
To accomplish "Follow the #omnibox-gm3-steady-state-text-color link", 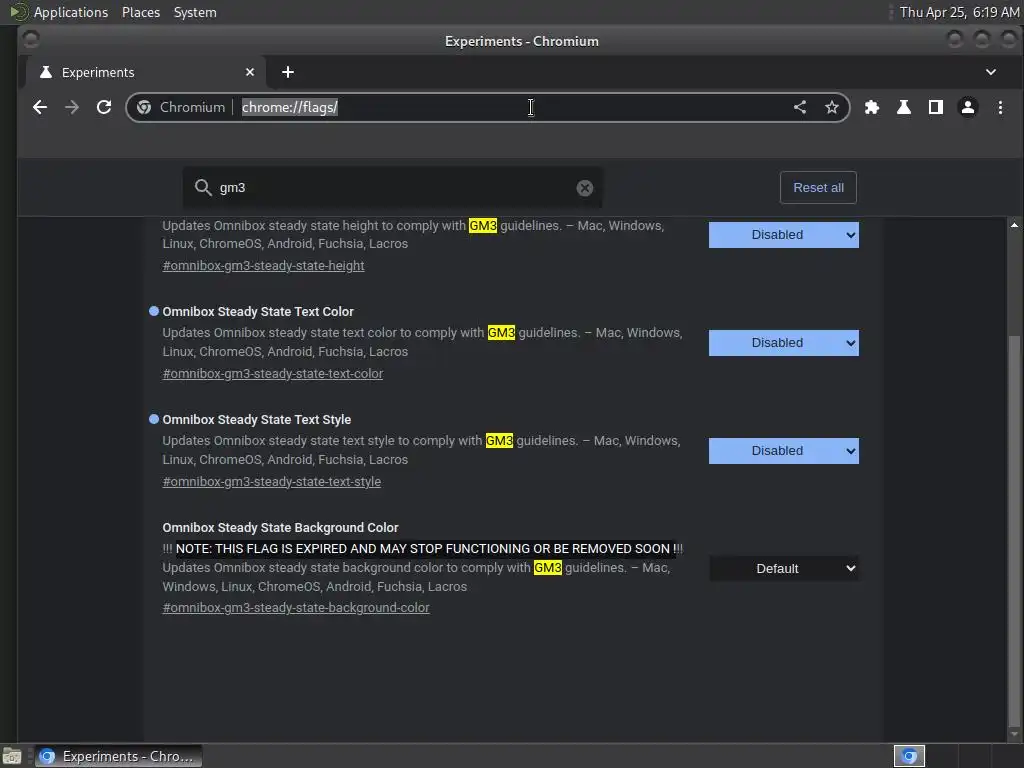I will (272, 374).
